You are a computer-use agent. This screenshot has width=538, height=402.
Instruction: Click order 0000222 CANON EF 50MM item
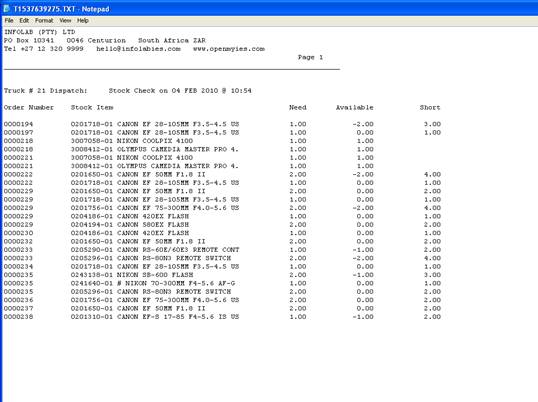click(x=138, y=174)
